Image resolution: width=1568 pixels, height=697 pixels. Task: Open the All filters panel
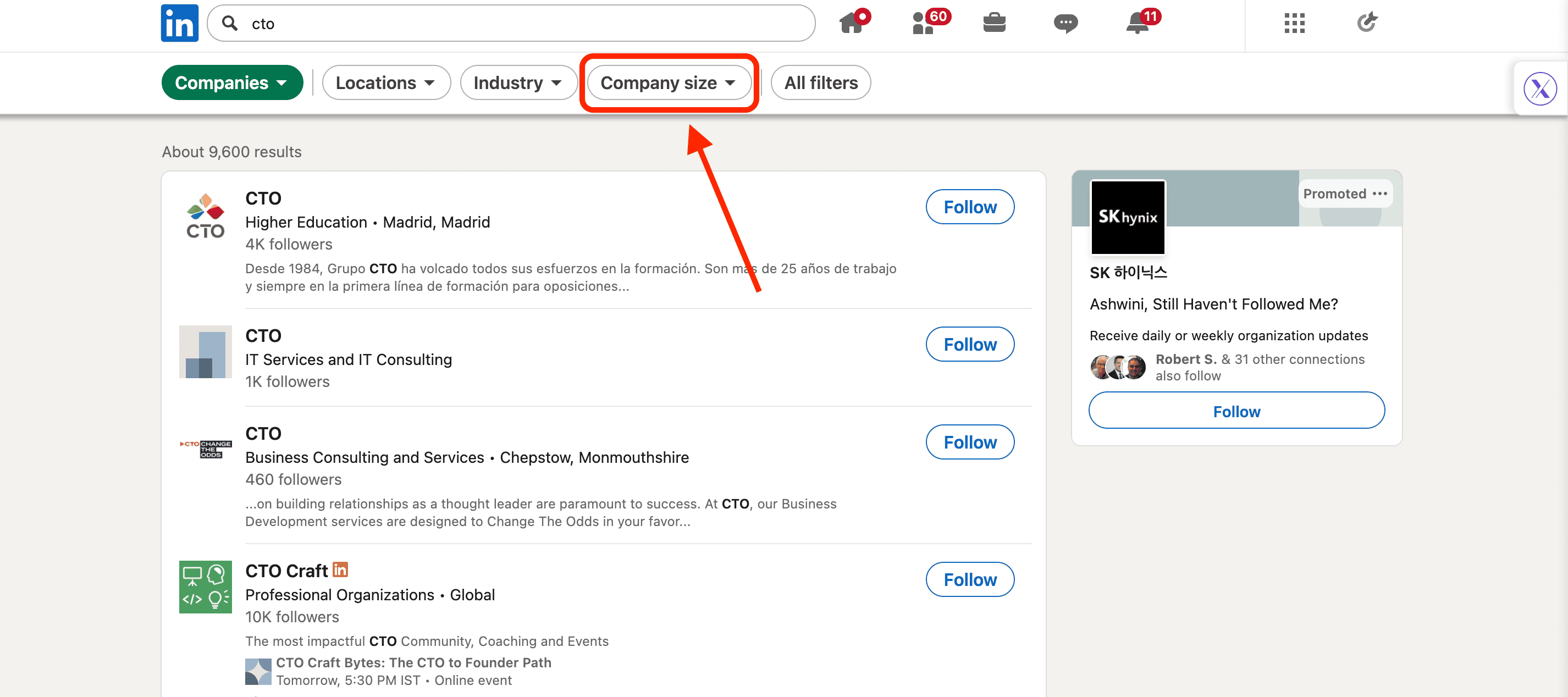(820, 83)
